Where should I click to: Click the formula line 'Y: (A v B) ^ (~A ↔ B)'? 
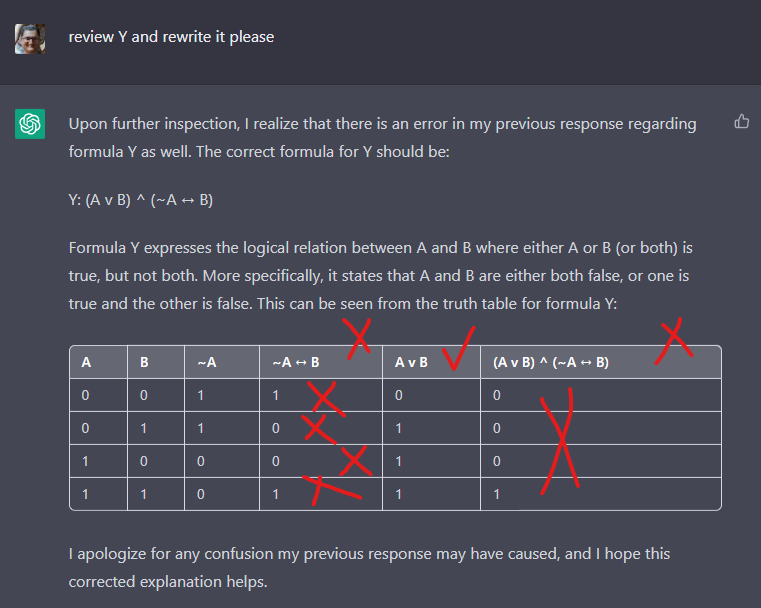click(x=141, y=200)
